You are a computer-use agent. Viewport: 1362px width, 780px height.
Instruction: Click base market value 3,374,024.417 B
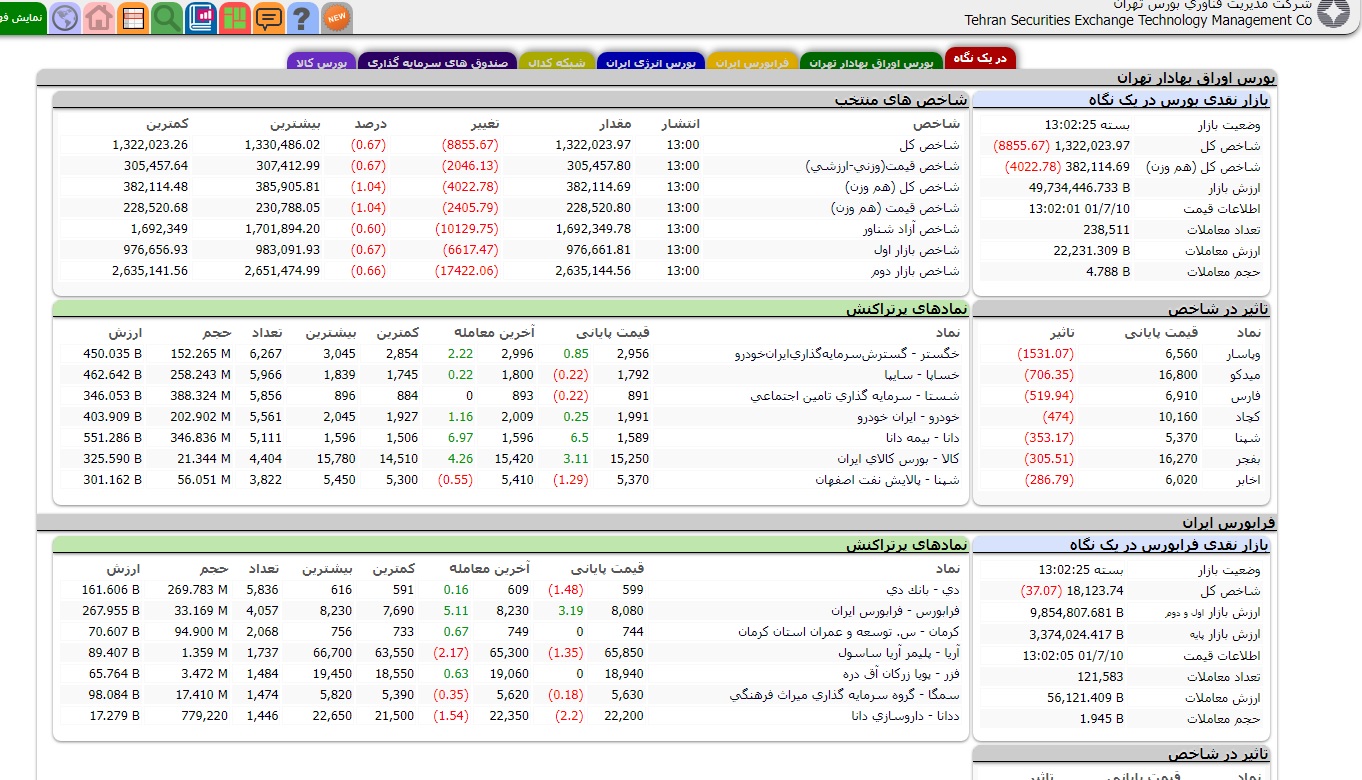coord(1076,635)
